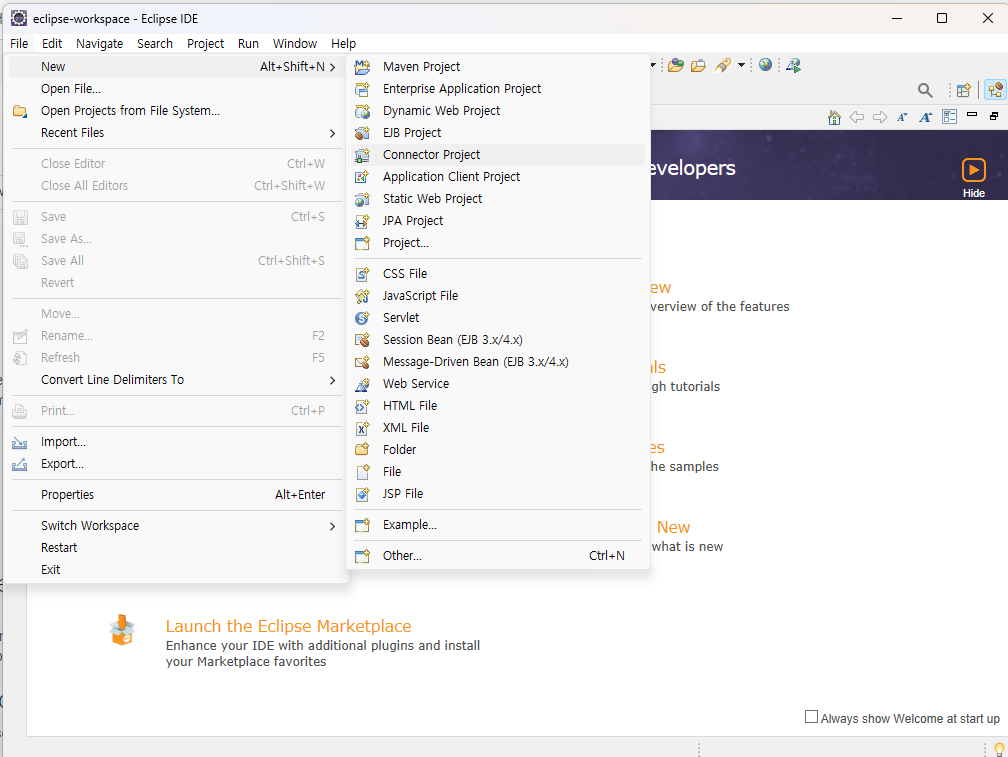Reduce font size on Welcome page

tap(903, 117)
